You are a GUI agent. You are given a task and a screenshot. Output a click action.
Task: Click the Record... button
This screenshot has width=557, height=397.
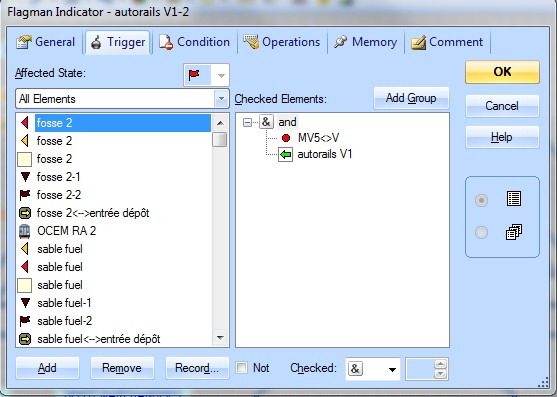point(197,368)
